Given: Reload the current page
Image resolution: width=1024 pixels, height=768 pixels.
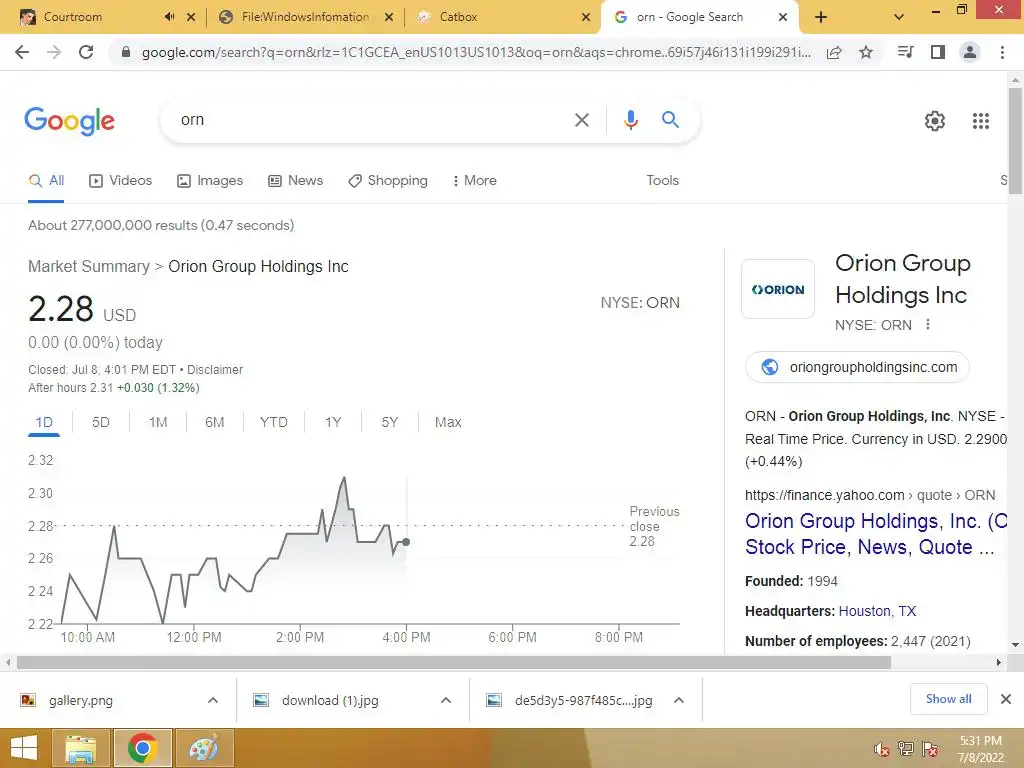Looking at the screenshot, I should click(x=86, y=52).
